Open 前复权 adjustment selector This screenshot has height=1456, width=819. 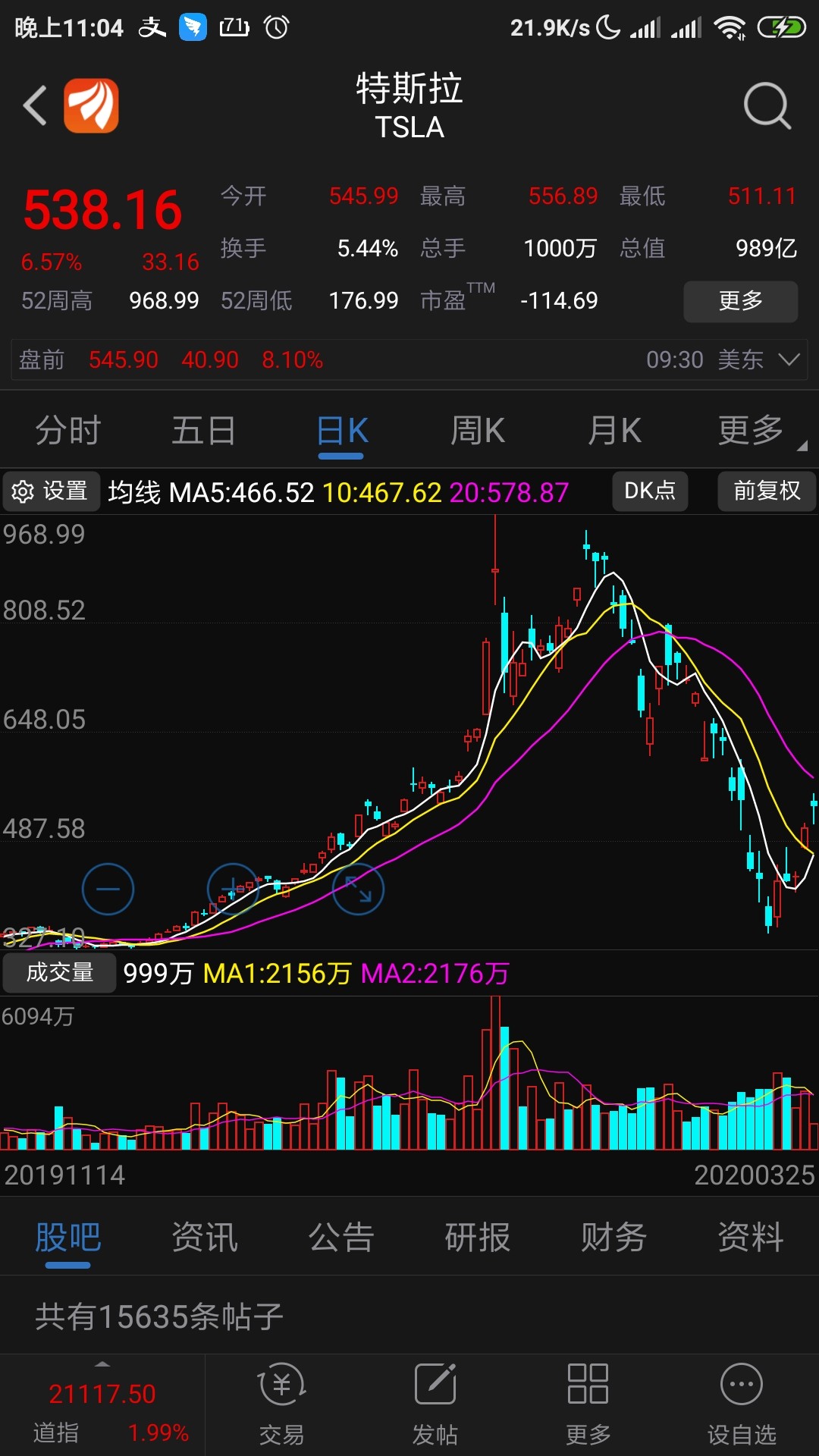click(767, 491)
